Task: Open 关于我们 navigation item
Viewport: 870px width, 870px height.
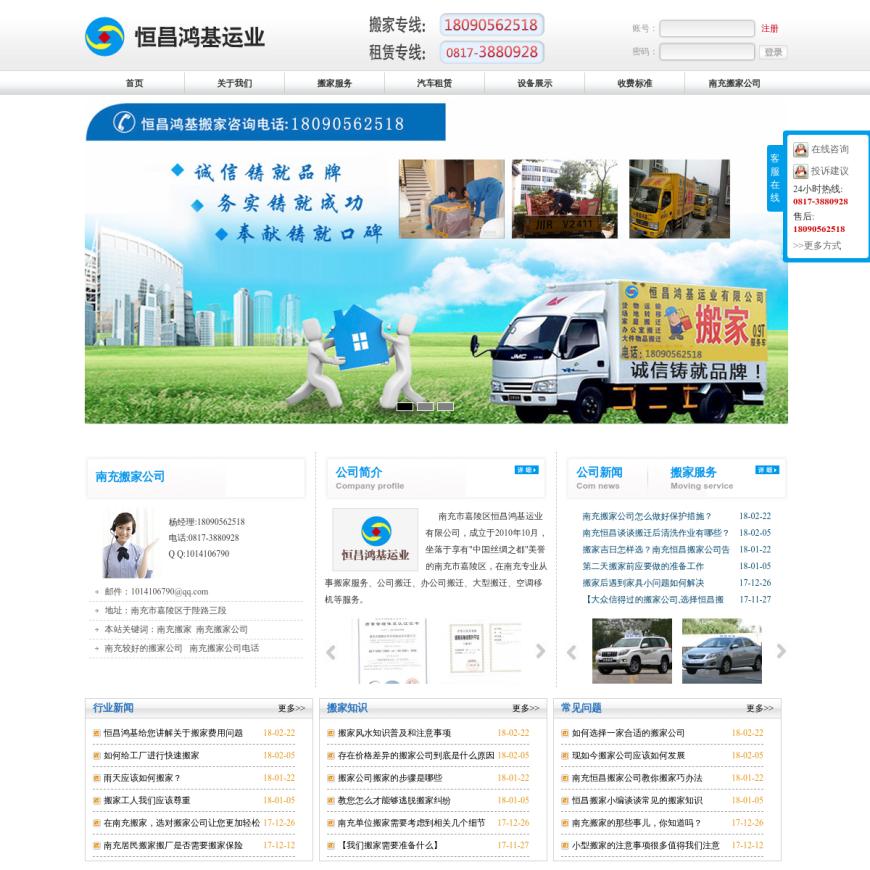Action: pyautogui.click(x=234, y=83)
